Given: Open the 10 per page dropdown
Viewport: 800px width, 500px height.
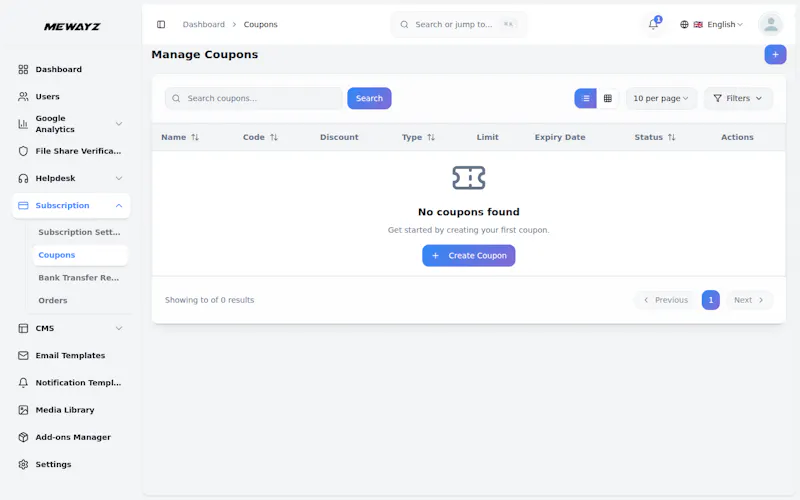Looking at the screenshot, I should click(661, 98).
